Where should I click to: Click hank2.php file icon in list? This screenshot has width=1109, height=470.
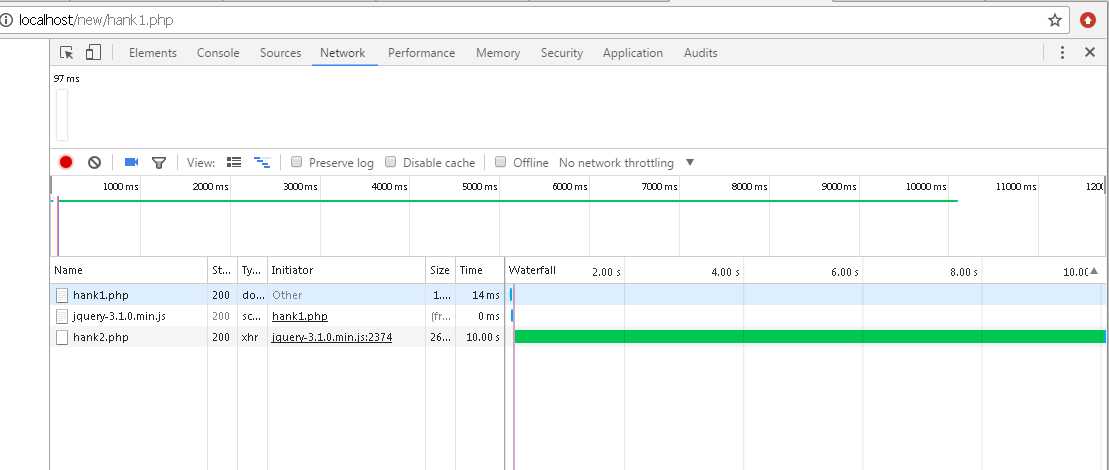tap(62, 337)
